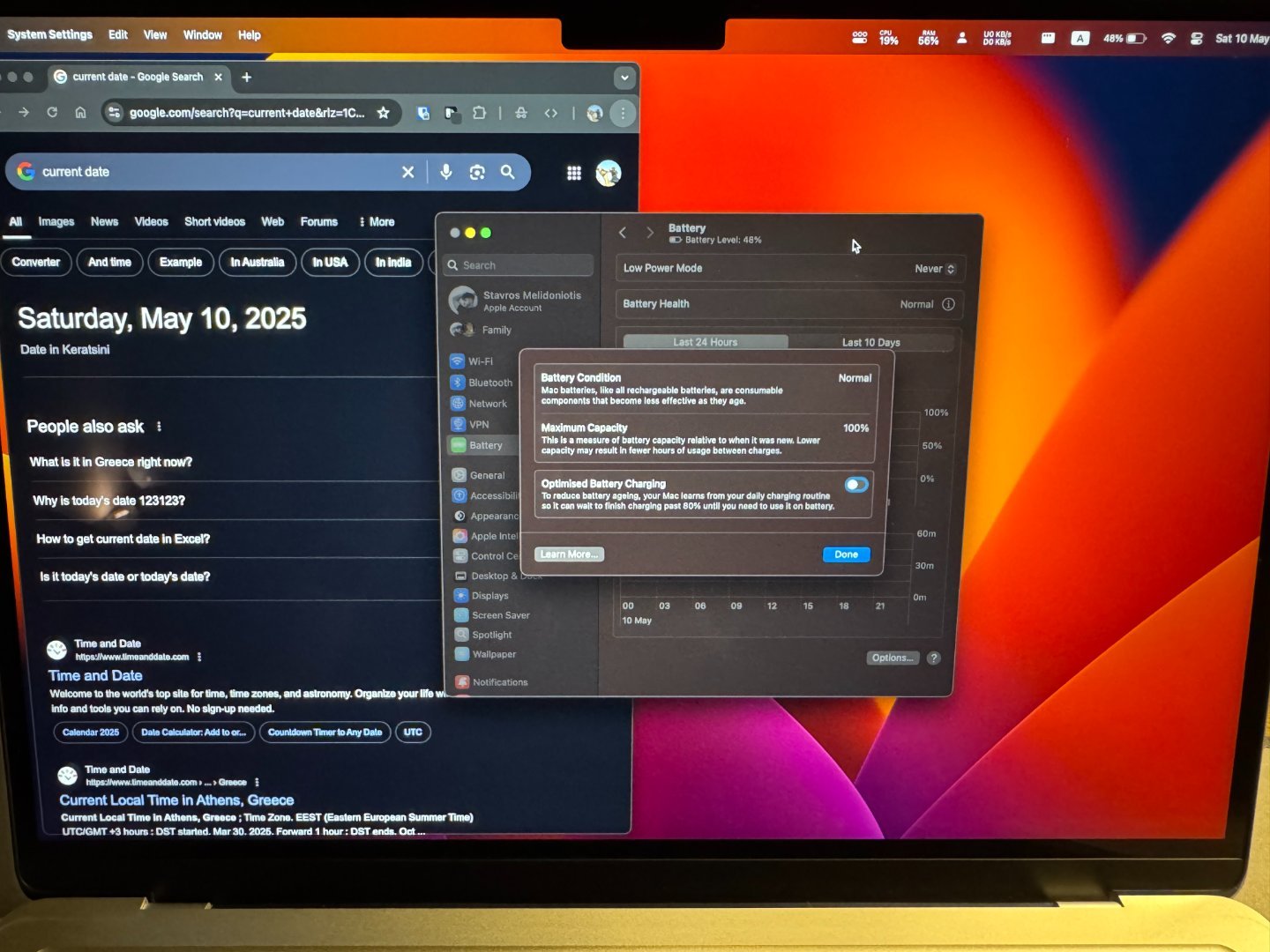Open the Help menu in the menu bar

pyautogui.click(x=250, y=35)
